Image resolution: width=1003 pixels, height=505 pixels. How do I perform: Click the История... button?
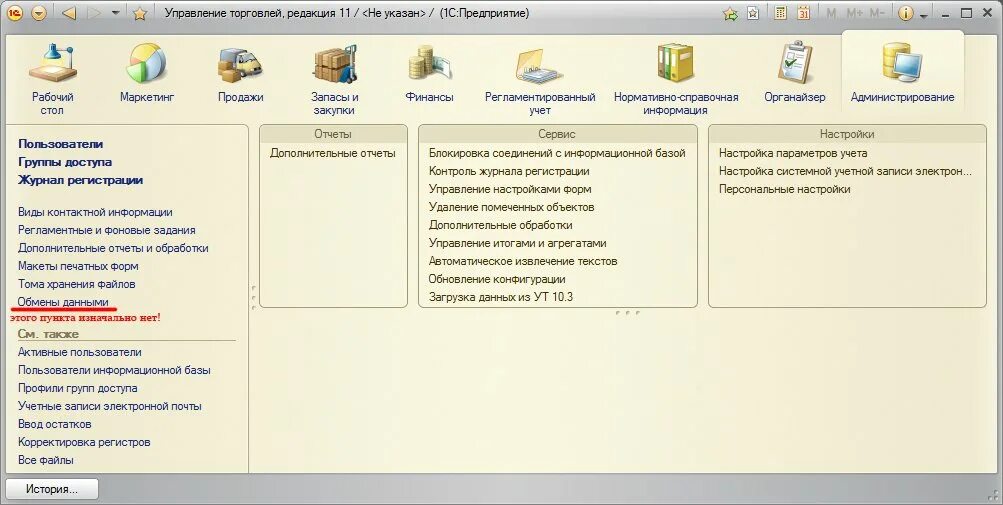pos(52,489)
